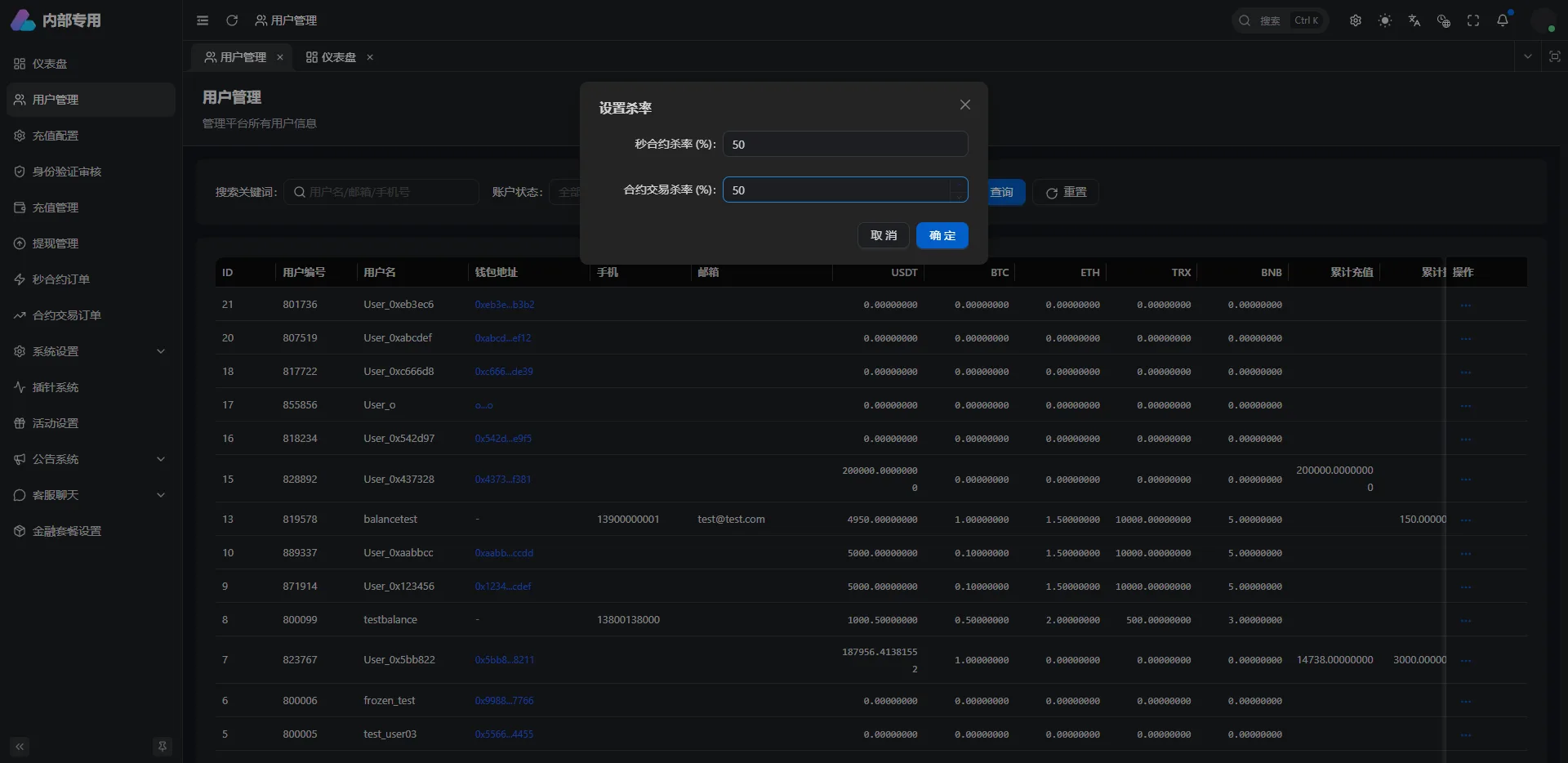This screenshot has width=1568, height=763.
Task: Open preferences gear icon in top bar
Action: pos(1355,20)
